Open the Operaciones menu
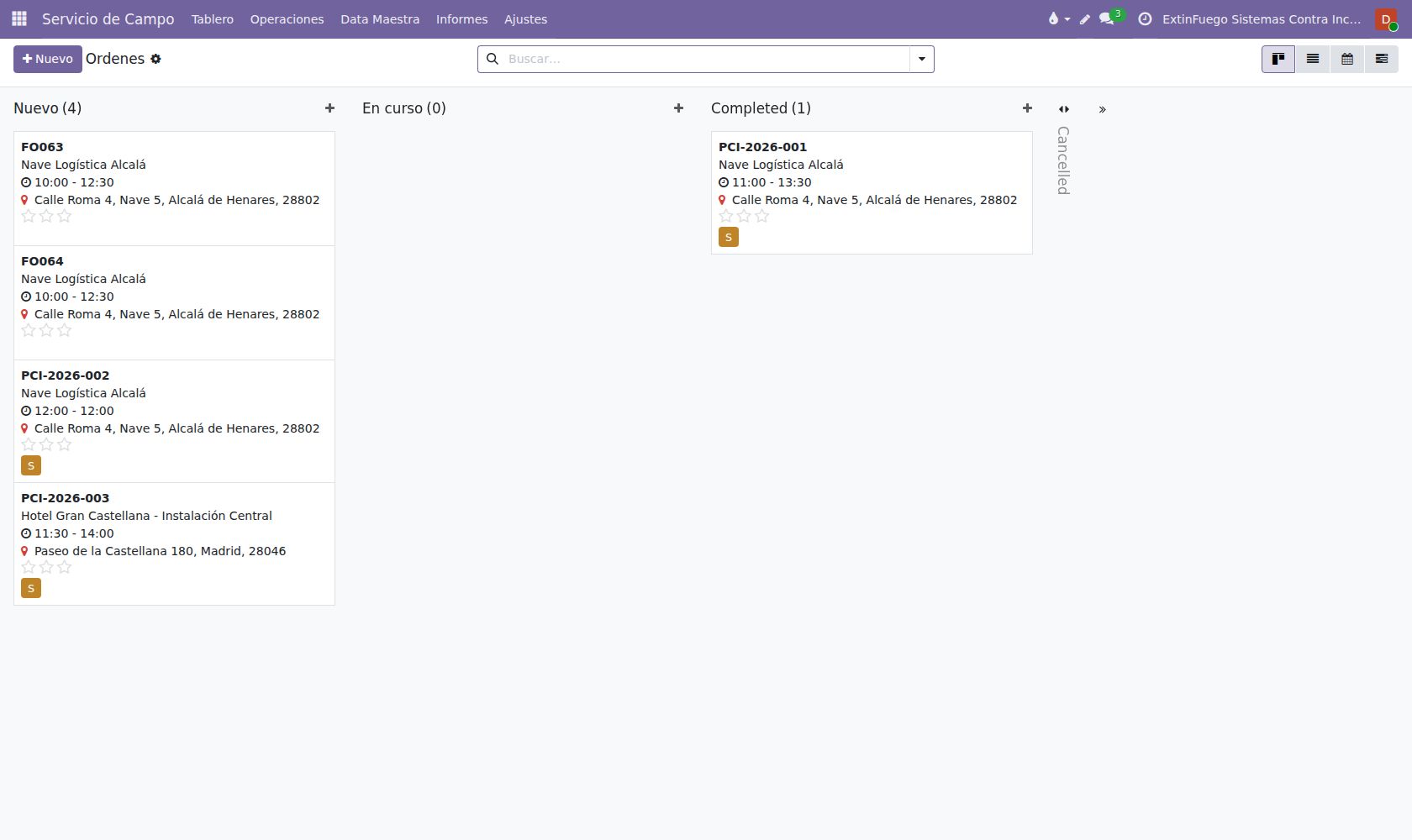The image size is (1412, 840). [x=287, y=18]
